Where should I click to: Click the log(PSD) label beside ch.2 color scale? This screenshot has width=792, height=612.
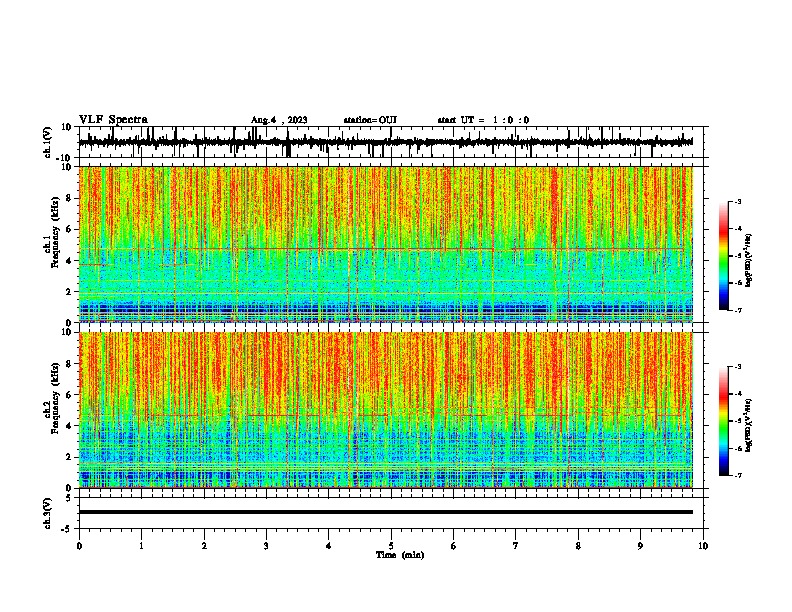pyautogui.click(x=749, y=426)
